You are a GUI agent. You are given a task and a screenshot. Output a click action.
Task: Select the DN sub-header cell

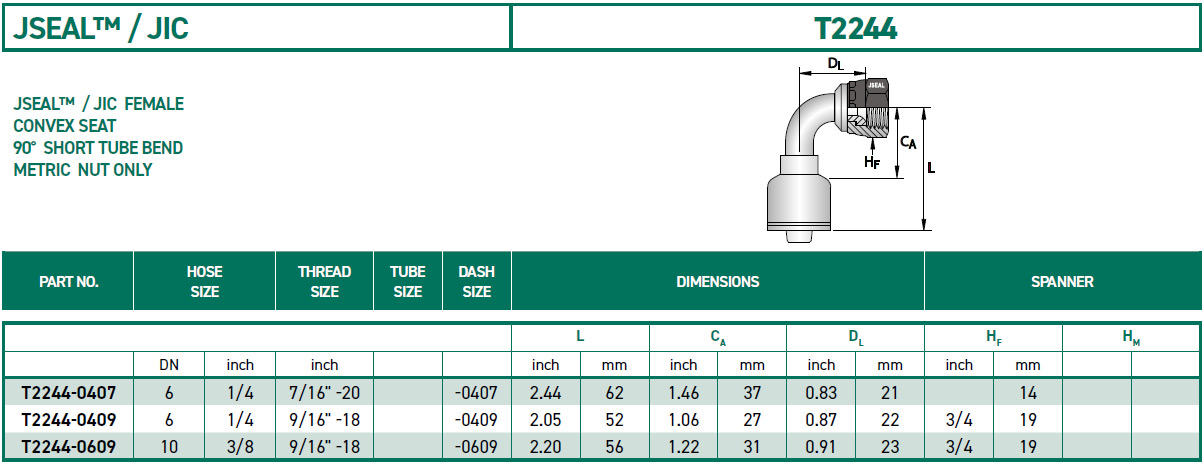coord(169,365)
